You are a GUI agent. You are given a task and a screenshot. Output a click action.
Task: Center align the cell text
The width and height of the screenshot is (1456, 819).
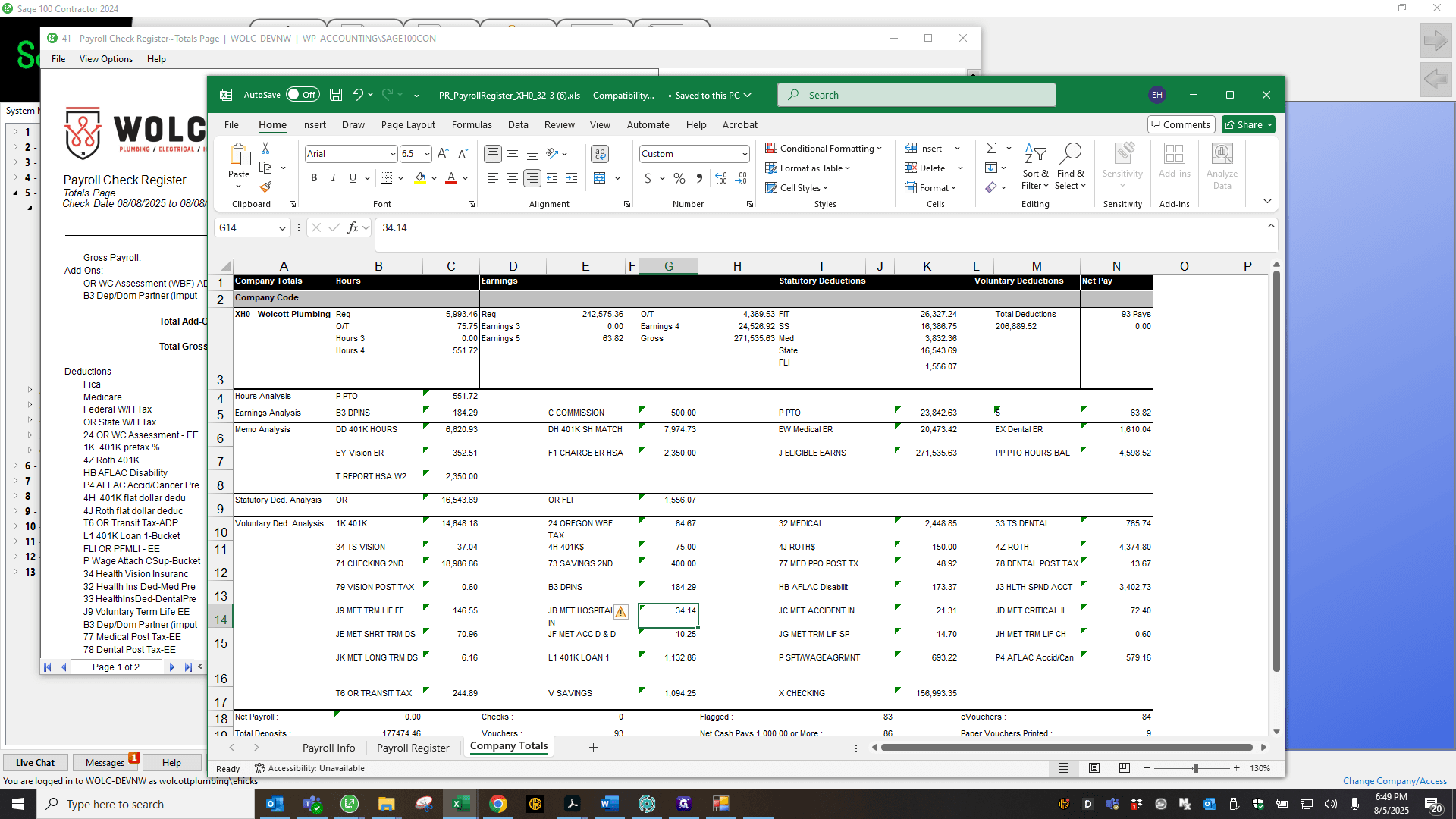click(513, 177)
